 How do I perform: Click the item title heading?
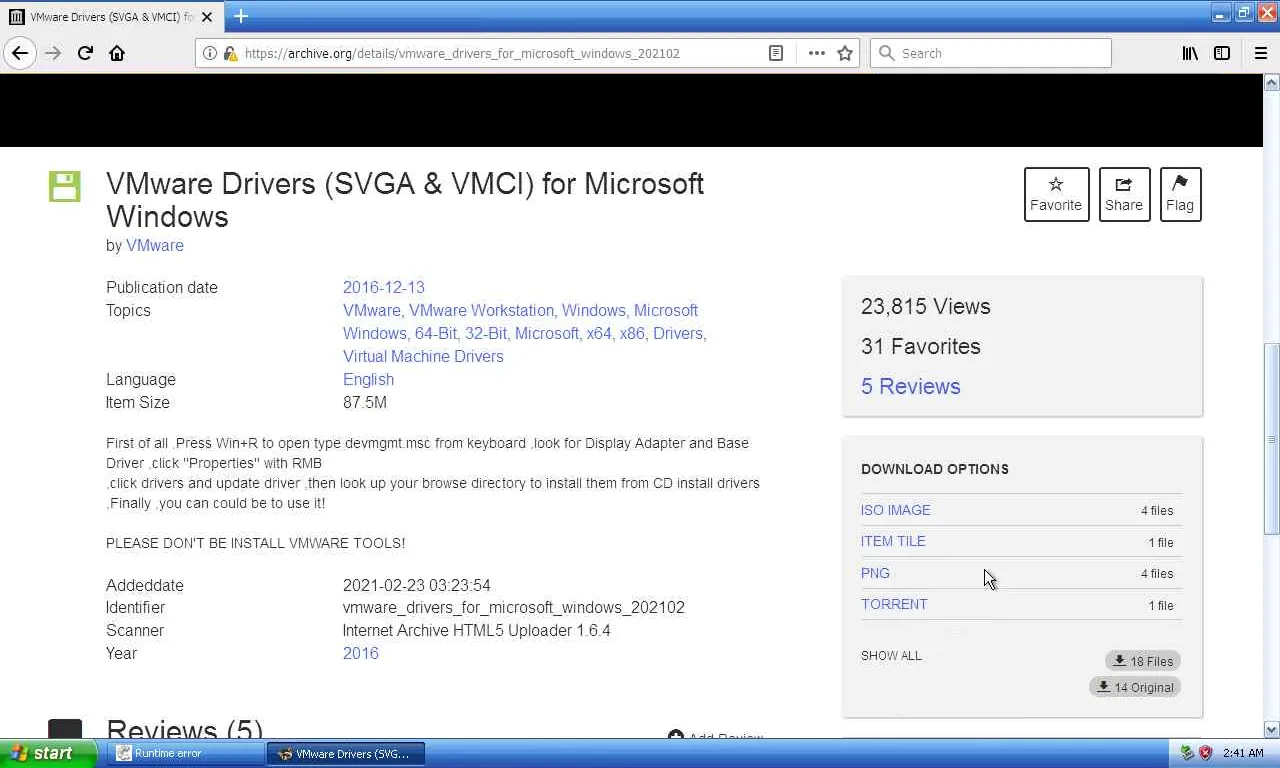click(x=405, y=200)
